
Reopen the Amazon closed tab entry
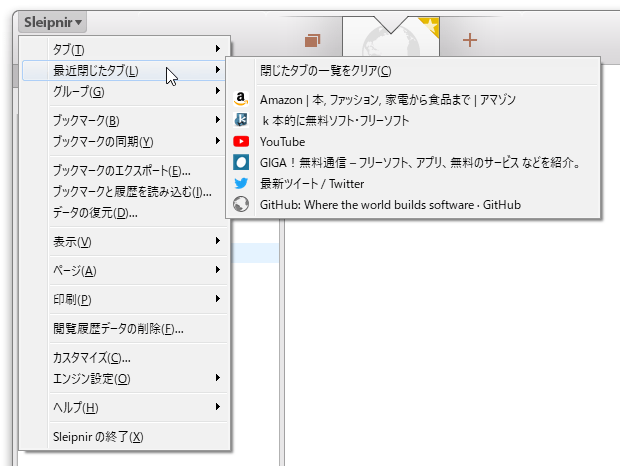pyautogui.click(x=413, y=100)
